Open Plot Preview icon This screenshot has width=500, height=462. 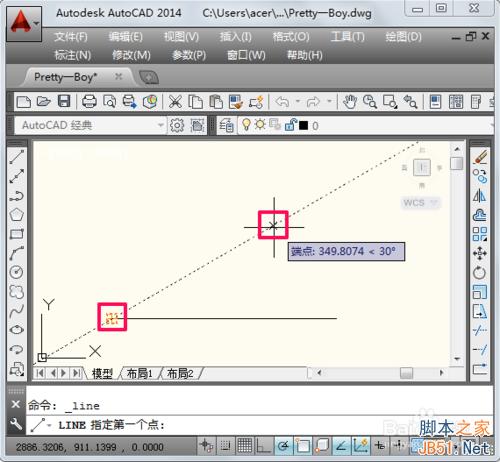tap(109, 102)
